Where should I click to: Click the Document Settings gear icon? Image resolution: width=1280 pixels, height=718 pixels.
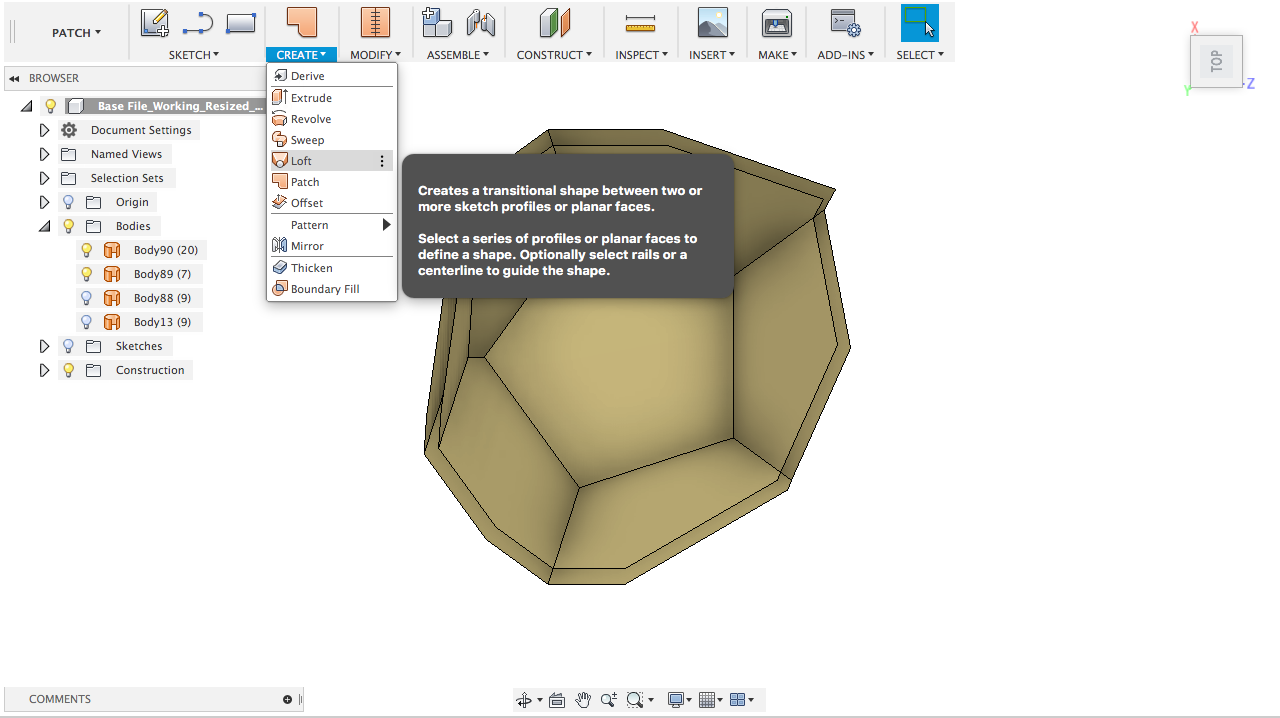point(68,130)
